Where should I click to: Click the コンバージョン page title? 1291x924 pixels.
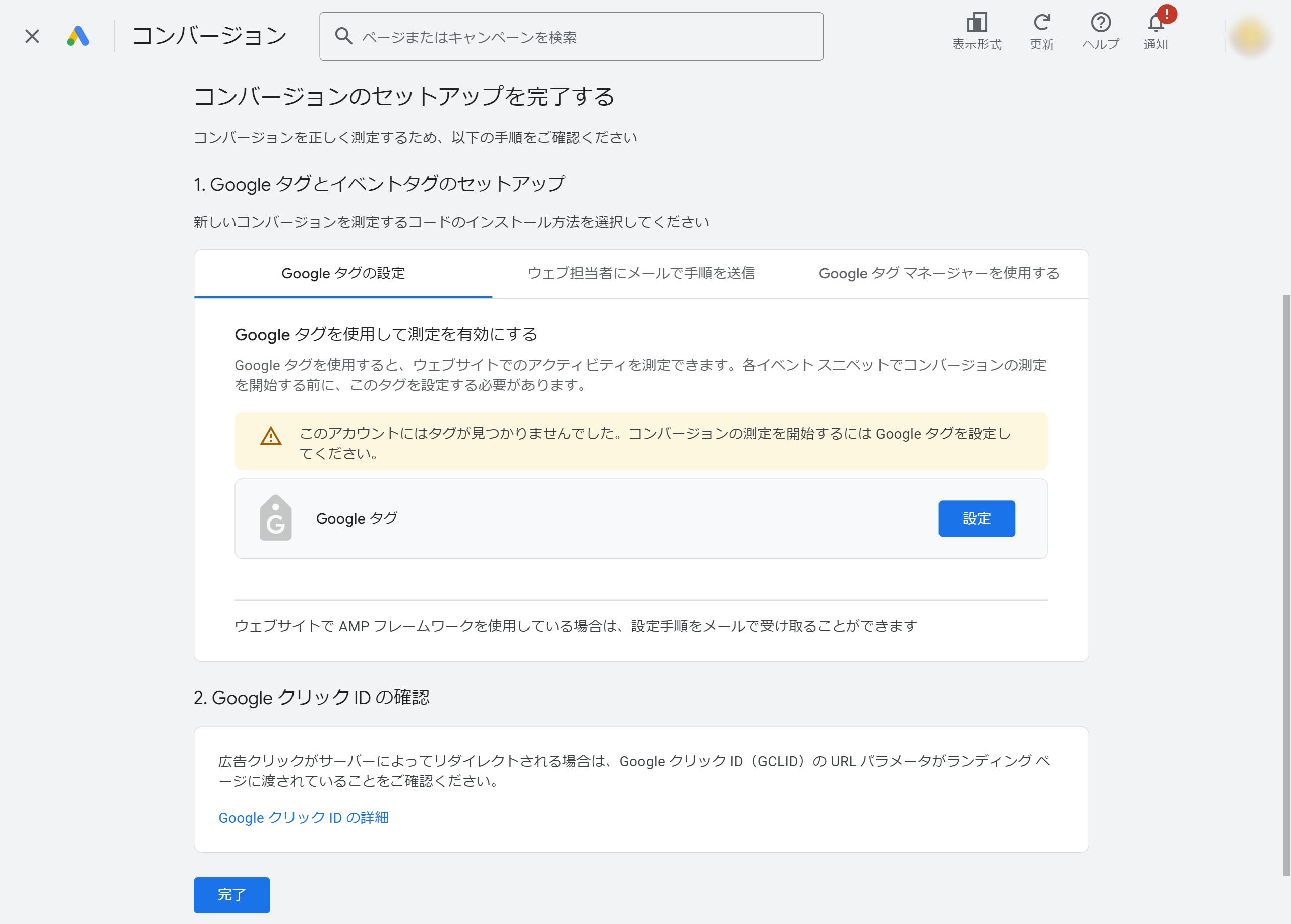(209, 36)
